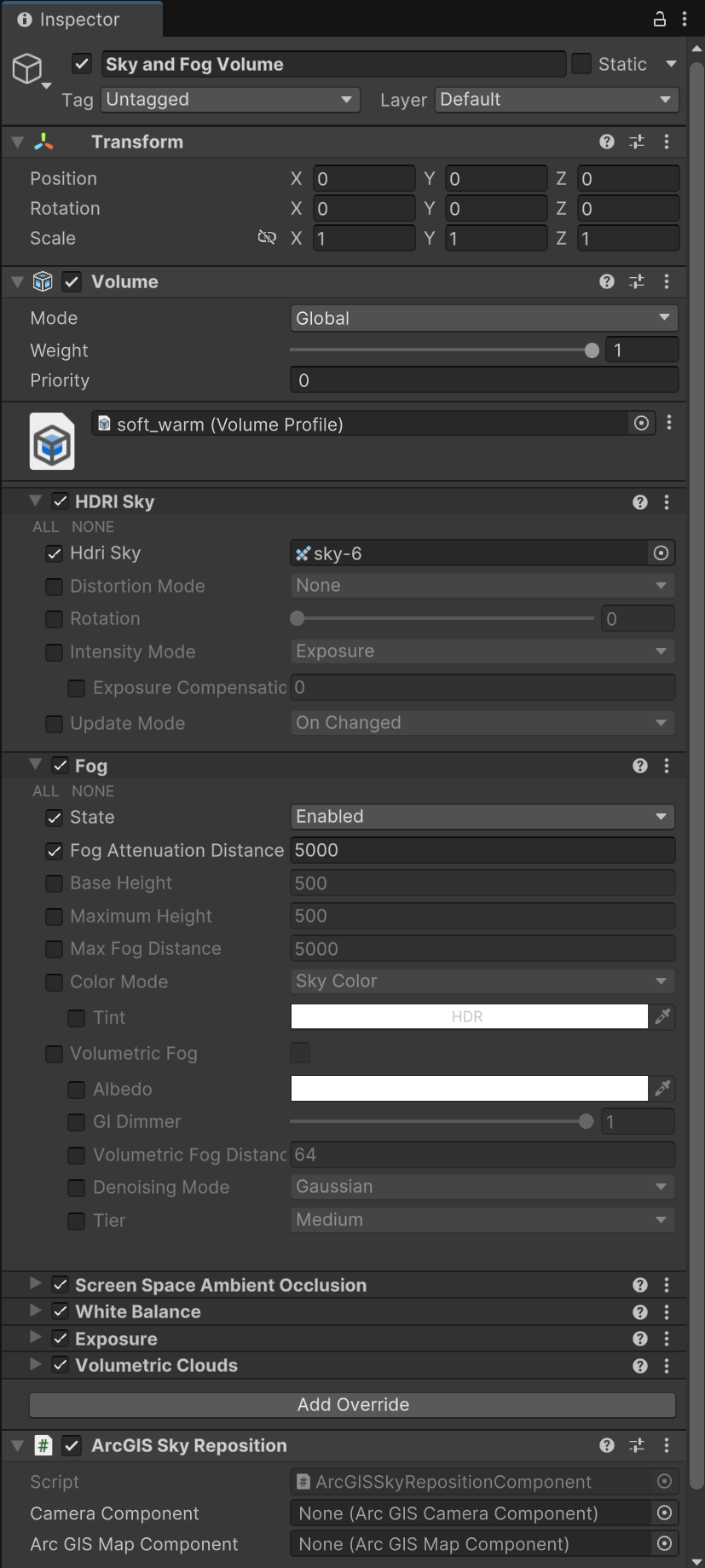Viewport: 705px width, 1568px height.
Task: Expand the Volumetric Clouds override section
Action: click(x=36, y=1364)
